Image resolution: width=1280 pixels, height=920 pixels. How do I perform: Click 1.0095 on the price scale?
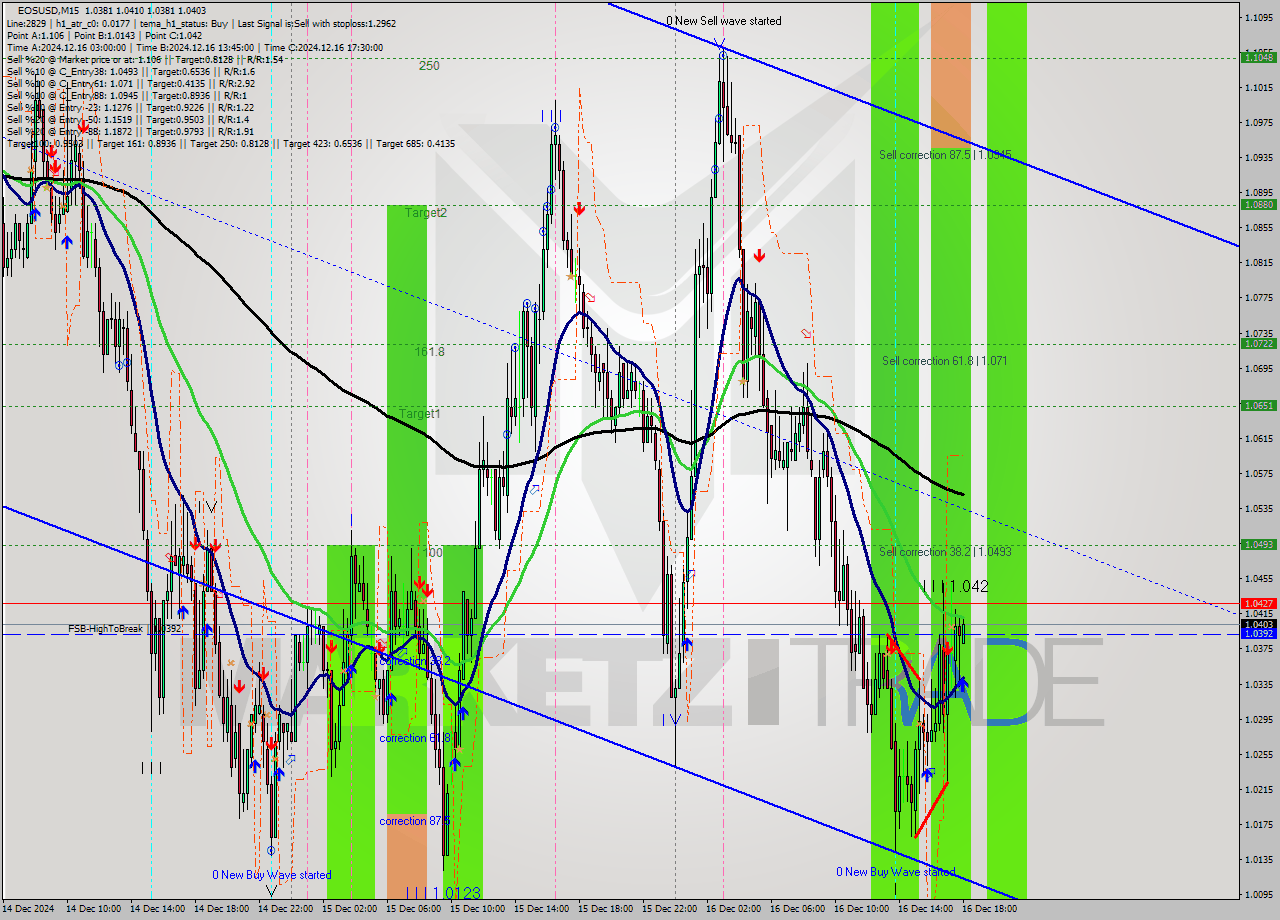point(1258,894)
